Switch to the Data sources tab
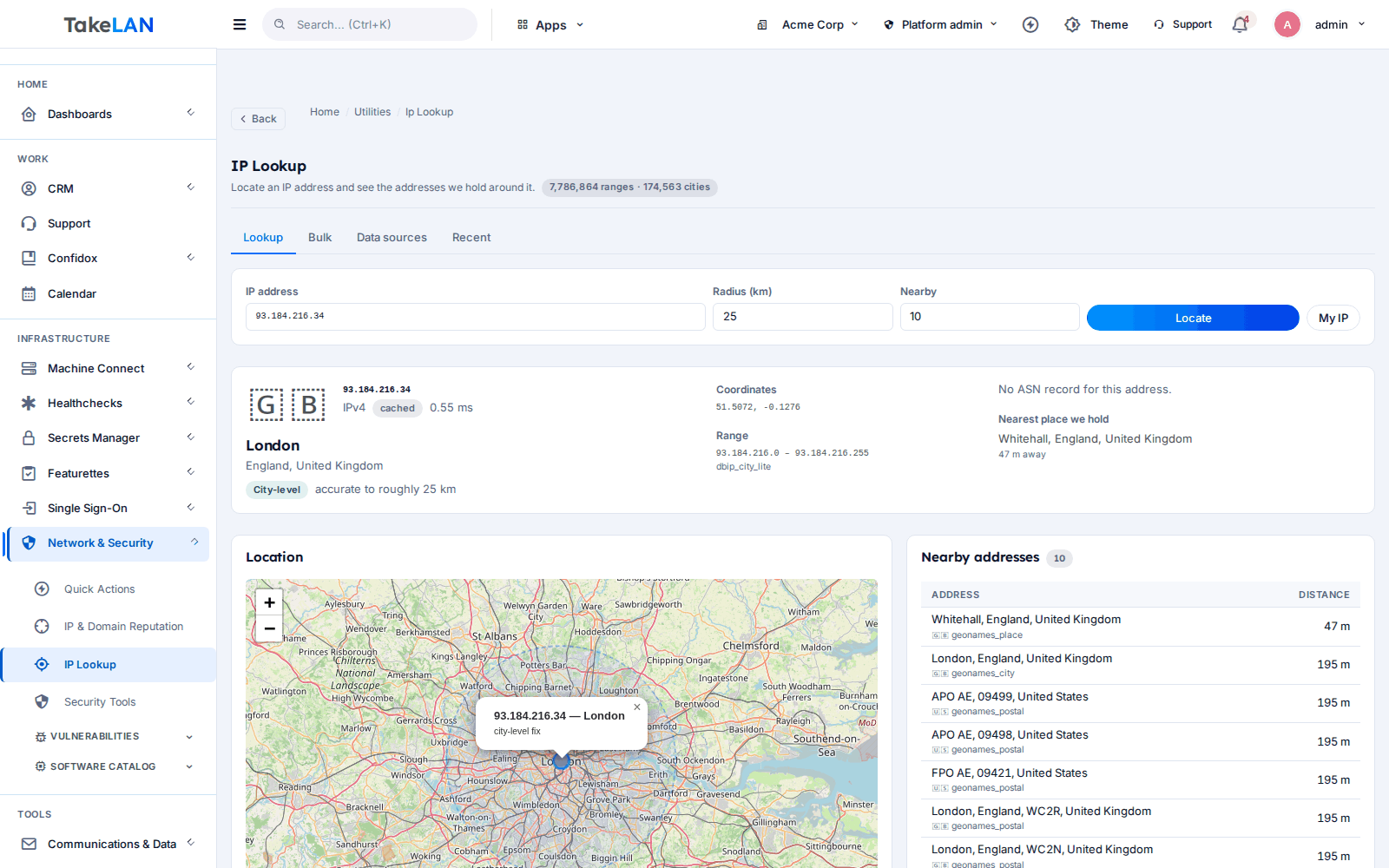Viewport: 1389px width, 868px height. point(392,238)
